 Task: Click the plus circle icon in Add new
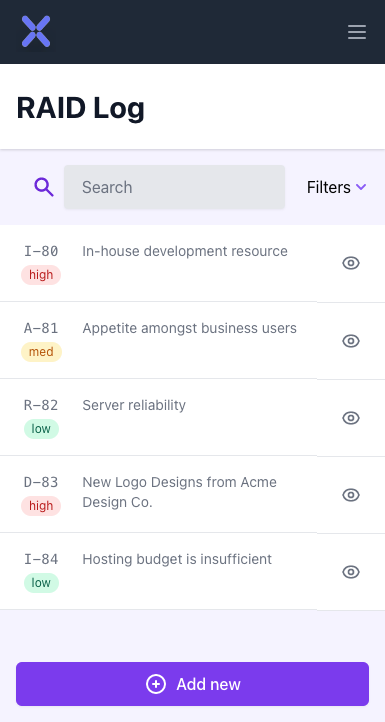(x=156, y=684)
